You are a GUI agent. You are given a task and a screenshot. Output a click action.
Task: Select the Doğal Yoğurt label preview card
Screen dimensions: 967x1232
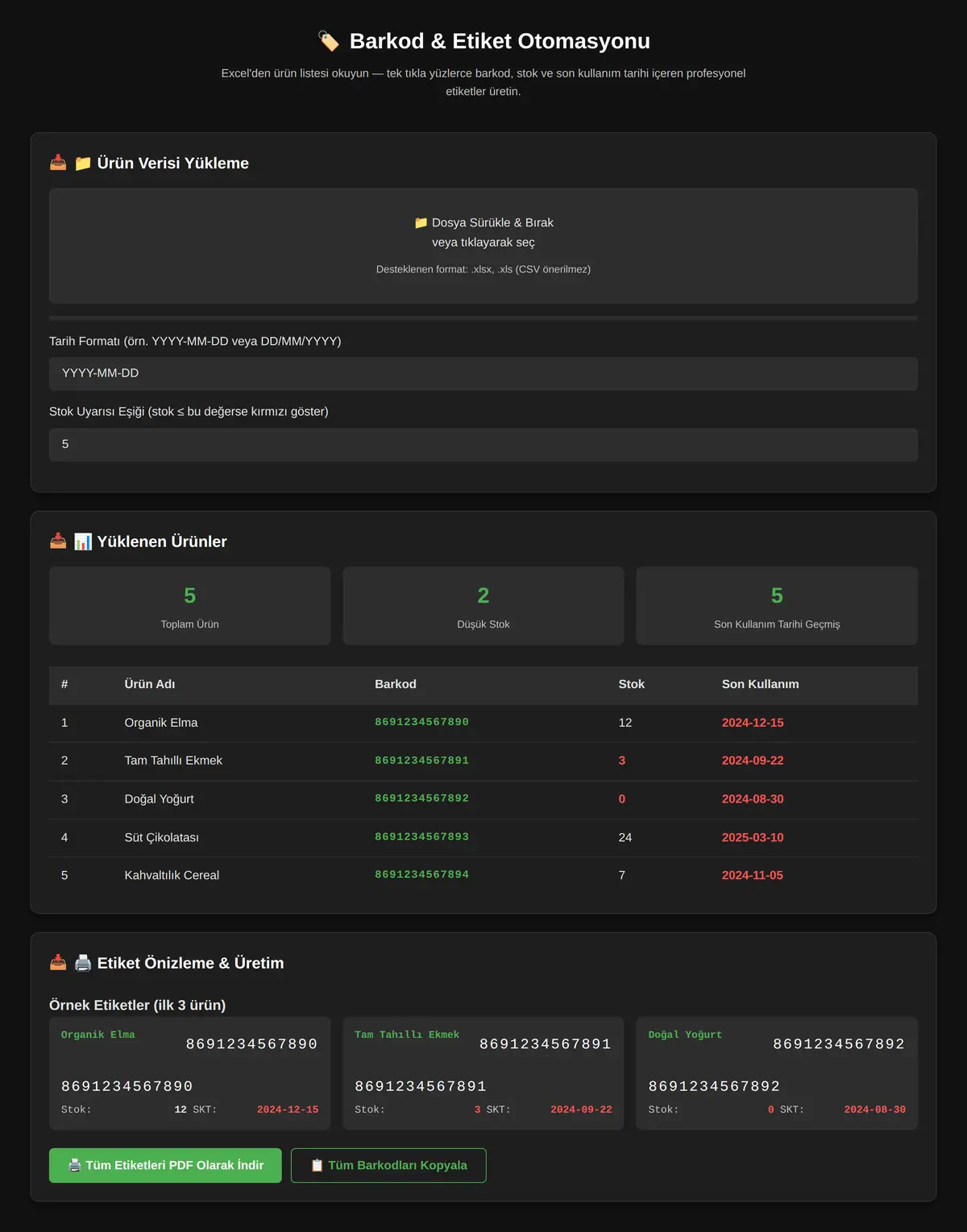click(x=777, y=1073)
